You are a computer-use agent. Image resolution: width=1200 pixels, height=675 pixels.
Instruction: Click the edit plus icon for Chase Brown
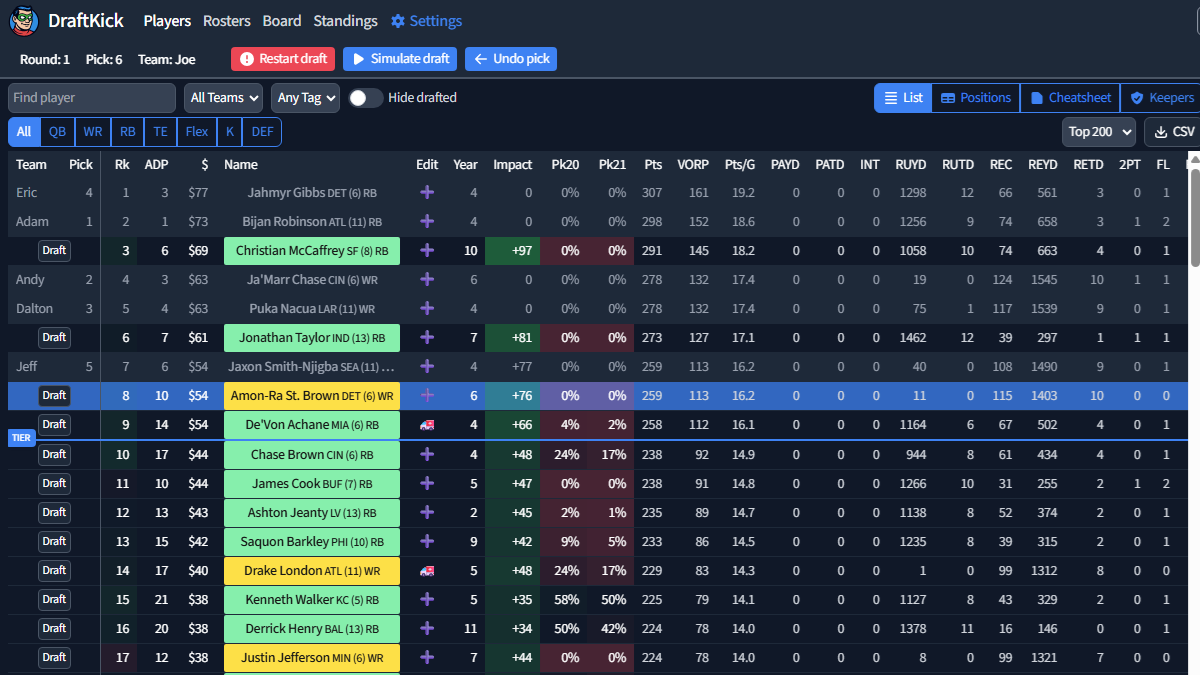pyautogui.click(x=427, y=454)
